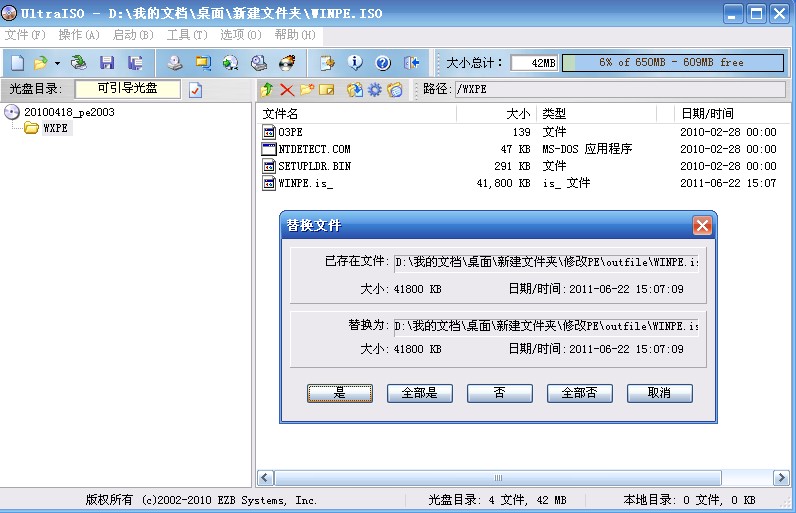Select the 20100418_pe2003 disc tree root
796x513 pixels.
(x=69, y=112)
